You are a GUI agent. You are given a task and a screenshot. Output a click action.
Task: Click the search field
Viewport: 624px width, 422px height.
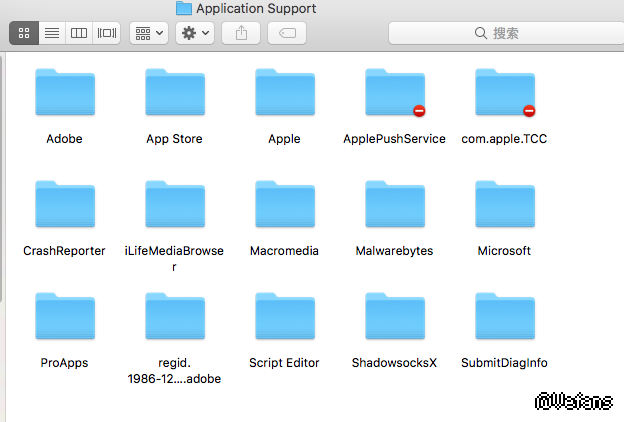click(x=505, y=33)
